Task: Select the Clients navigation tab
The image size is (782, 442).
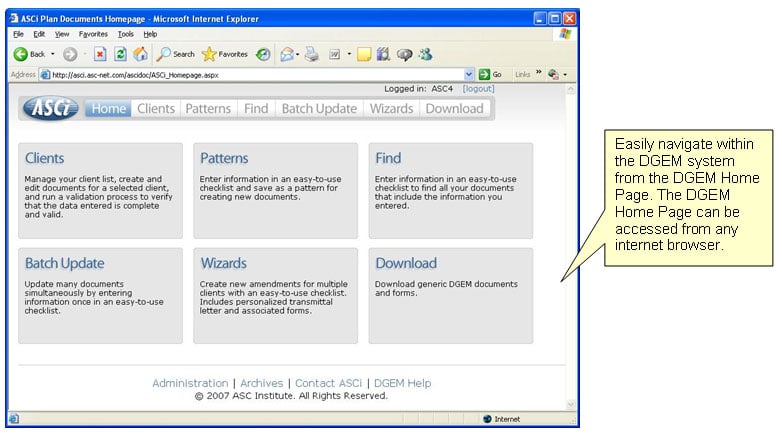Action: [156, 108]
